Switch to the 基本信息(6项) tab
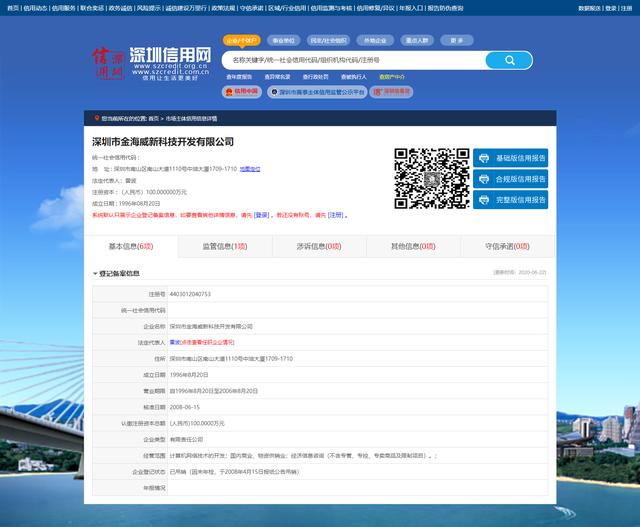Screen dimensions: 640x527 click(131, 247)
